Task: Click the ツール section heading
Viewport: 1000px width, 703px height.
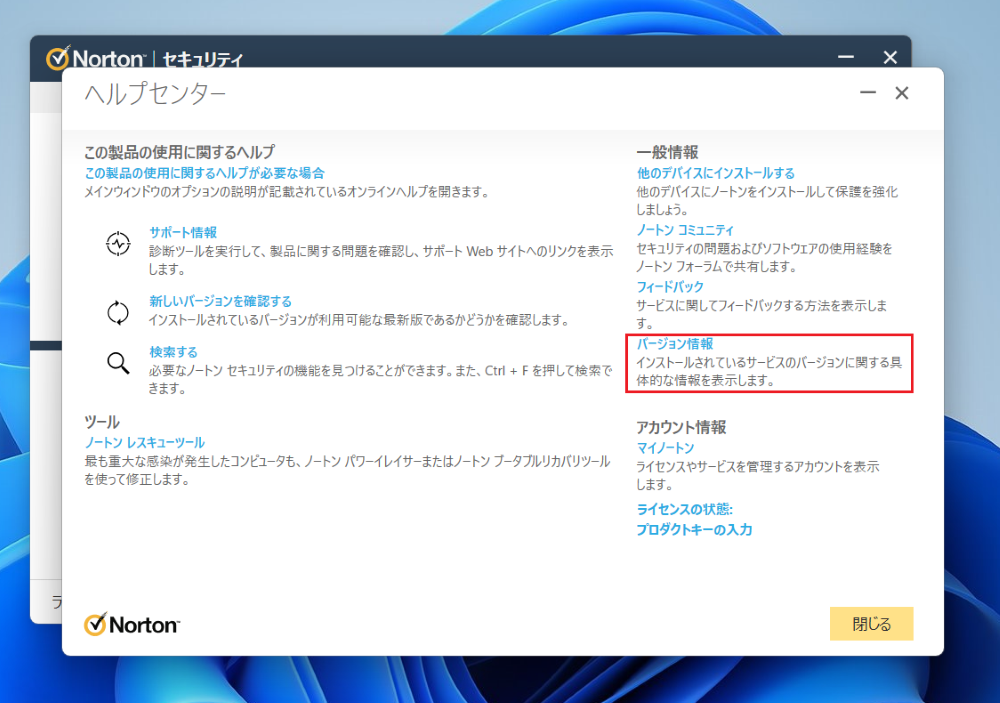Action: click(101, 422)
